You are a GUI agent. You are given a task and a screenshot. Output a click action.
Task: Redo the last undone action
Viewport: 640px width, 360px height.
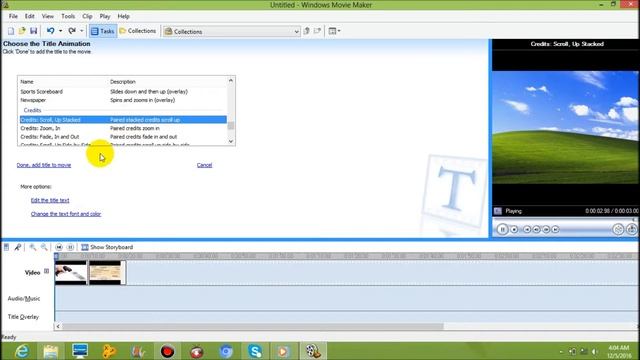72,31
